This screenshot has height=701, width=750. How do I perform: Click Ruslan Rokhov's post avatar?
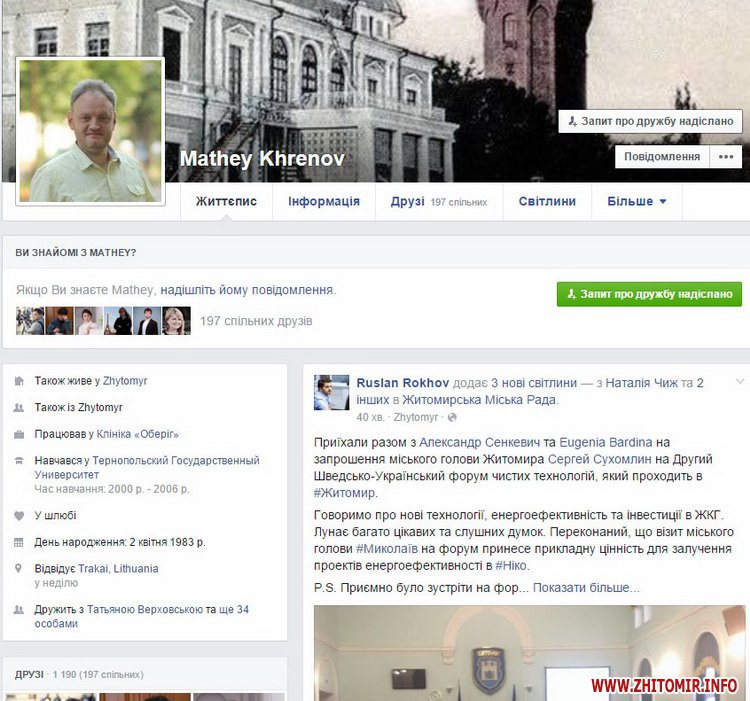click(x=332, y=392)
